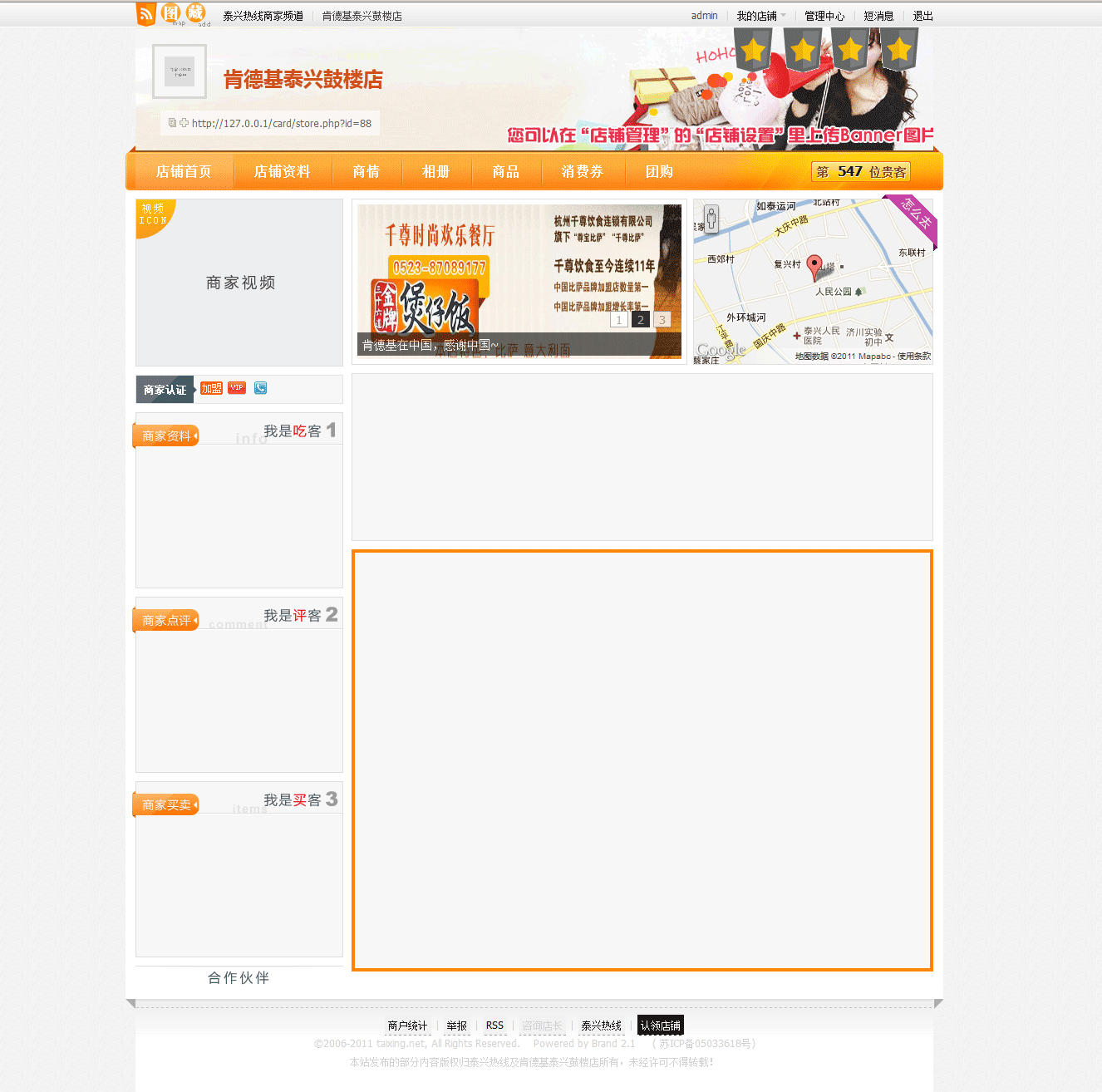
Task: Click the 合作伙伴 heading
Action: coord(239,977)
